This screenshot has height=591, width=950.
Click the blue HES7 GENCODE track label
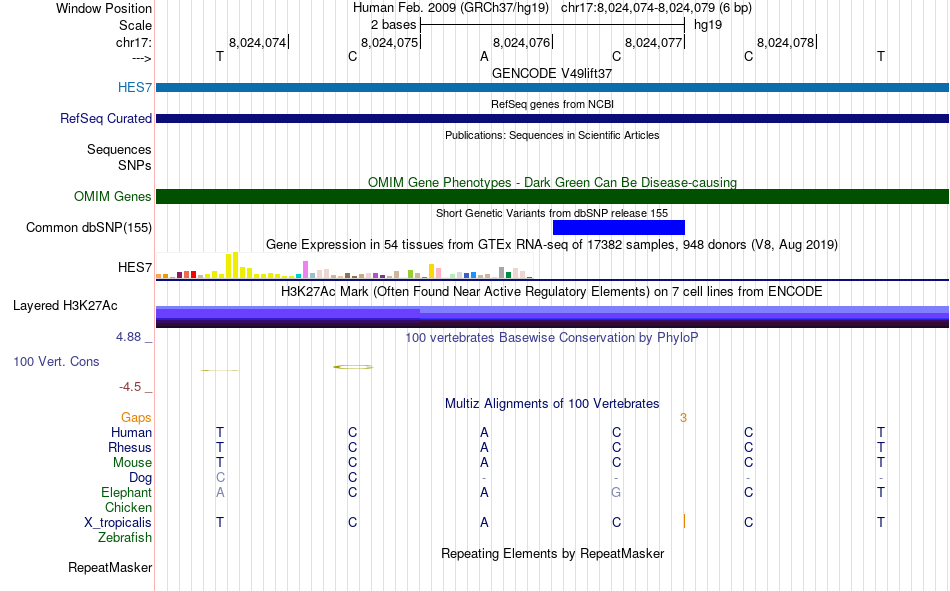[x=135, y=87]
